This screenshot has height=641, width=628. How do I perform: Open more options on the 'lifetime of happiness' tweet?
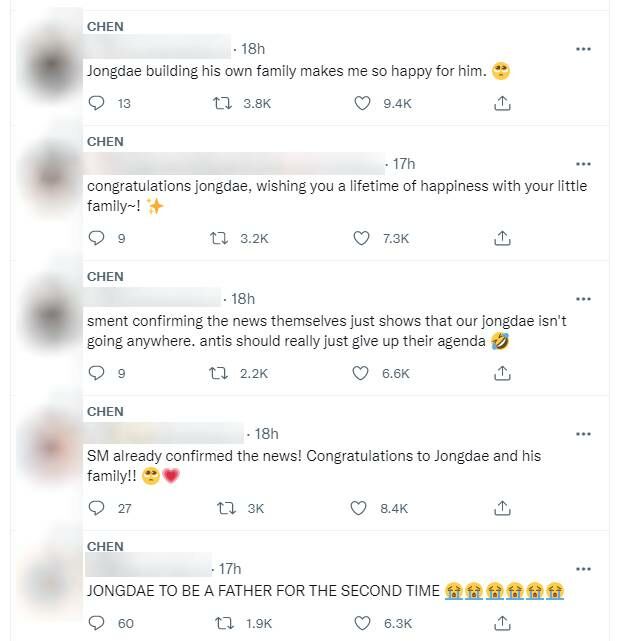pos(584,164)
